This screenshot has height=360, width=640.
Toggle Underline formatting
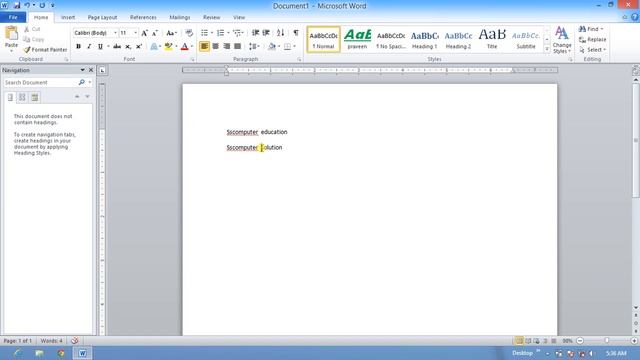point(100,47)
